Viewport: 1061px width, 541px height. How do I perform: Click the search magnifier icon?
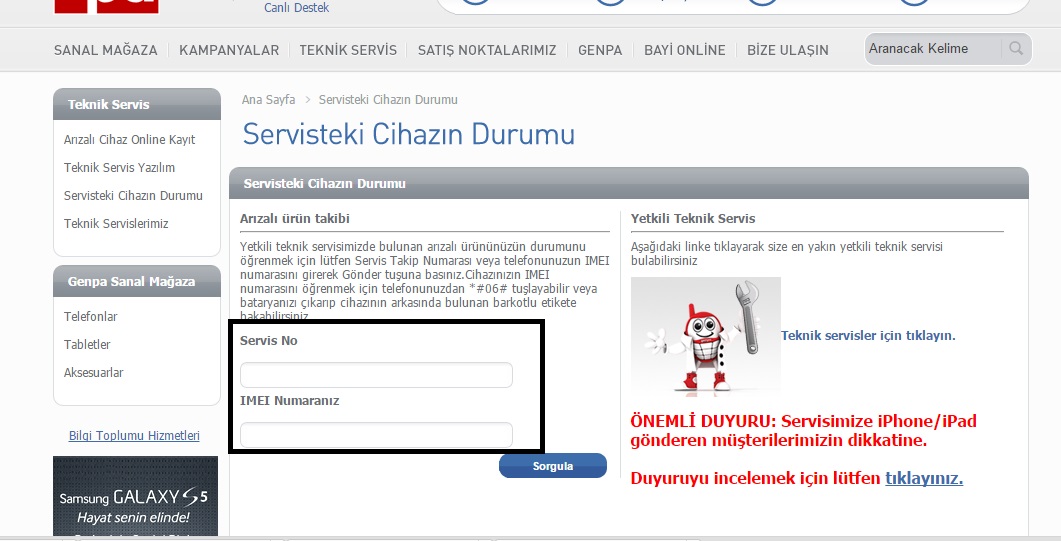[x=1016, y=49]
